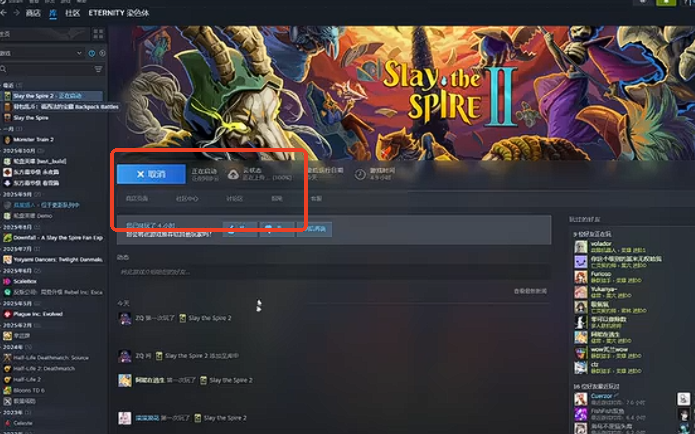Click the play time clock icon
Viewport: 695px width, 434px height.
[x=360, y=174]
